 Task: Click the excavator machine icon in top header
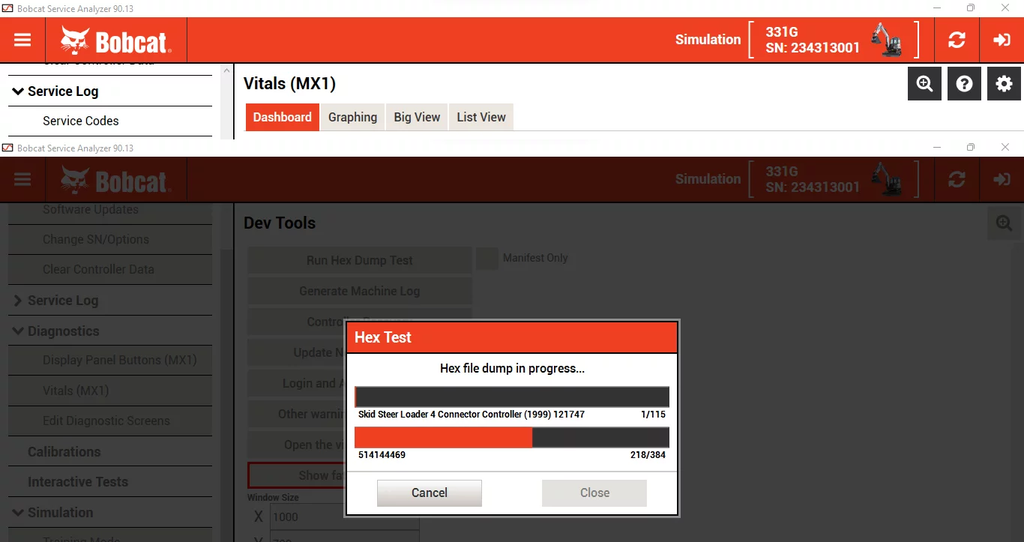(886, 40)
